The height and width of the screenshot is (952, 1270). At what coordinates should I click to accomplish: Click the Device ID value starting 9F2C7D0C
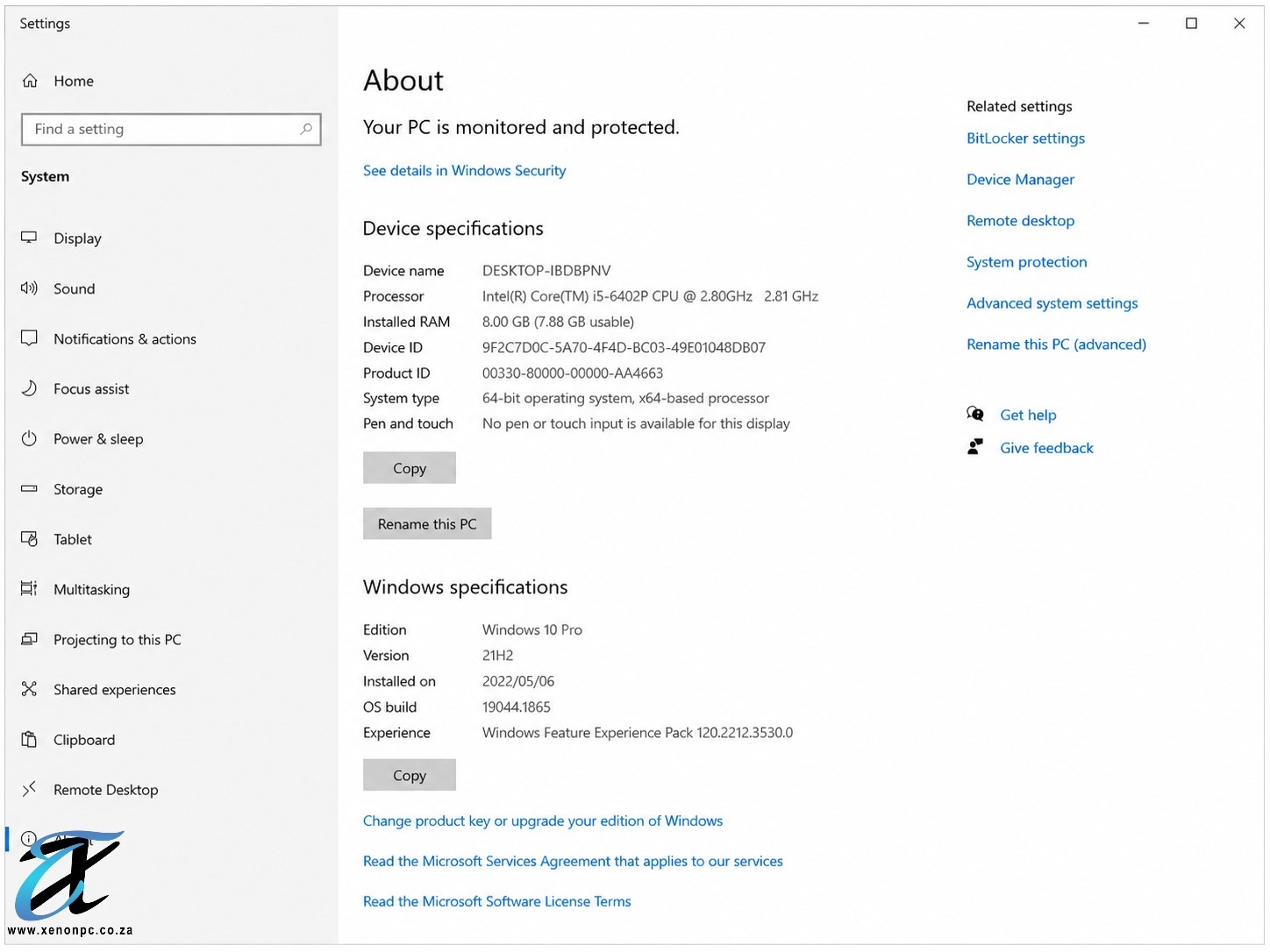pos(624,347)
